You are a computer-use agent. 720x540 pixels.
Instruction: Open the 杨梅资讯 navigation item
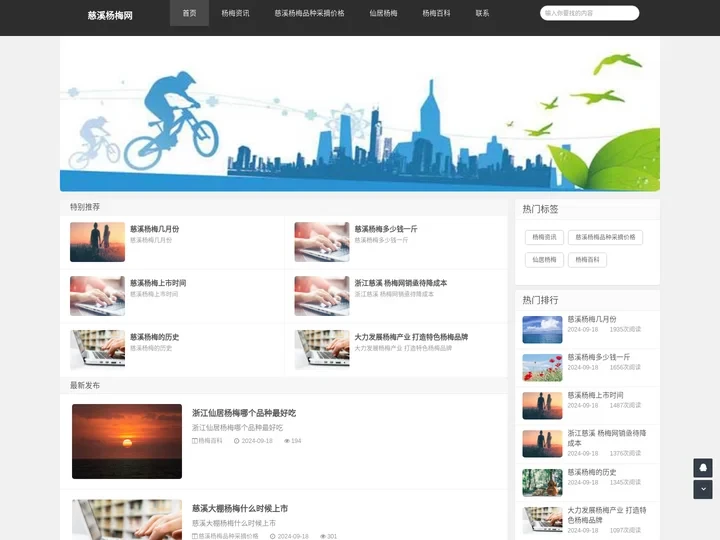click(235, 13)
